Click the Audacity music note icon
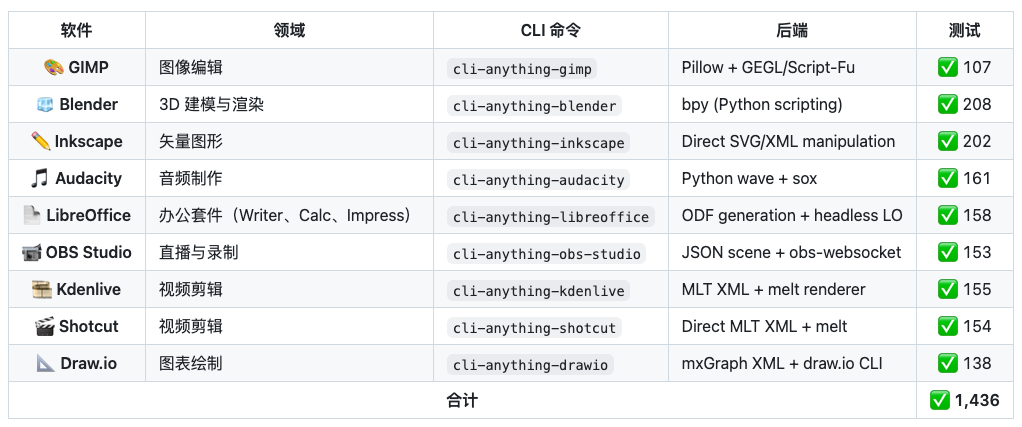Image resolution: width=1022 pixels, height=427 pixels. [x=40, y=179]
